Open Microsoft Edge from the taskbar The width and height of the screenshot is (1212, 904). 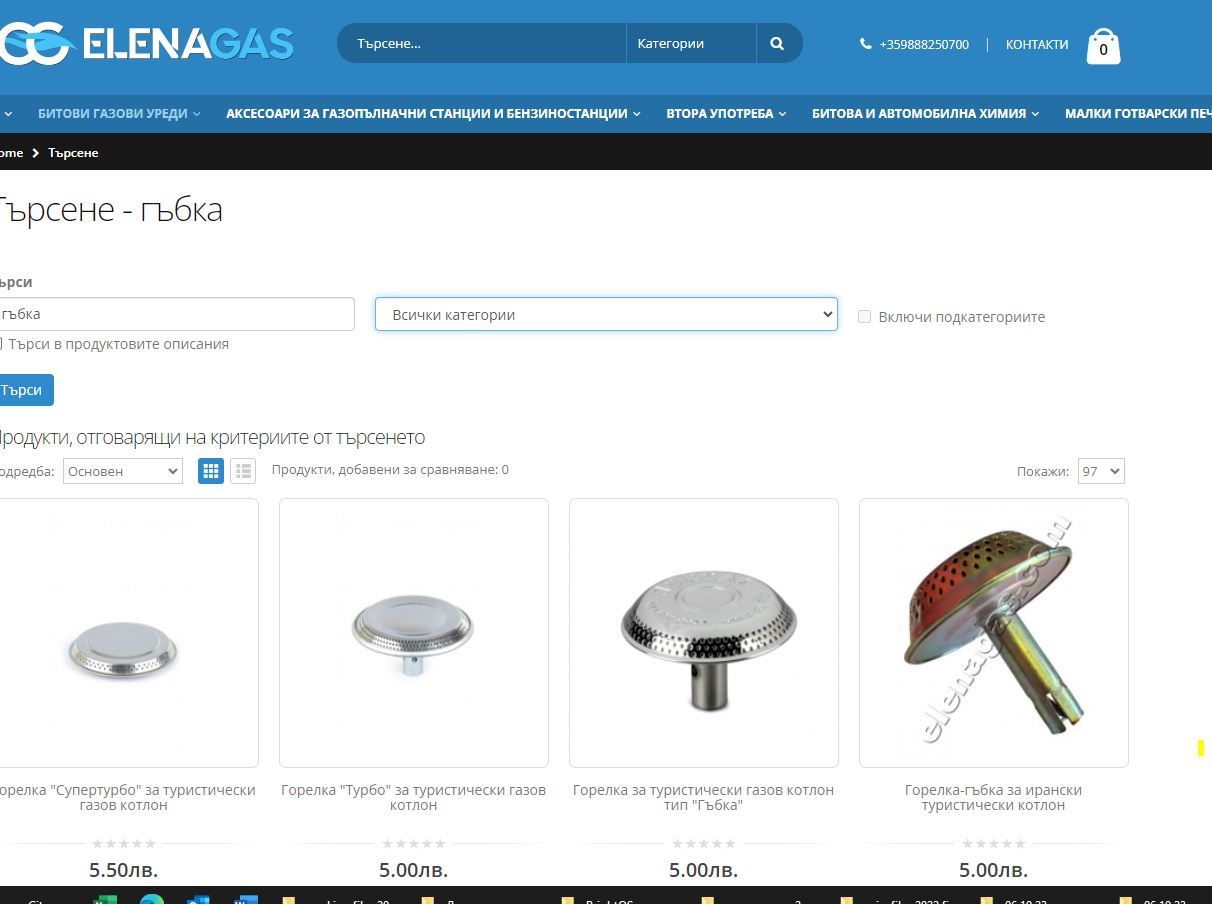pos(152,899)
